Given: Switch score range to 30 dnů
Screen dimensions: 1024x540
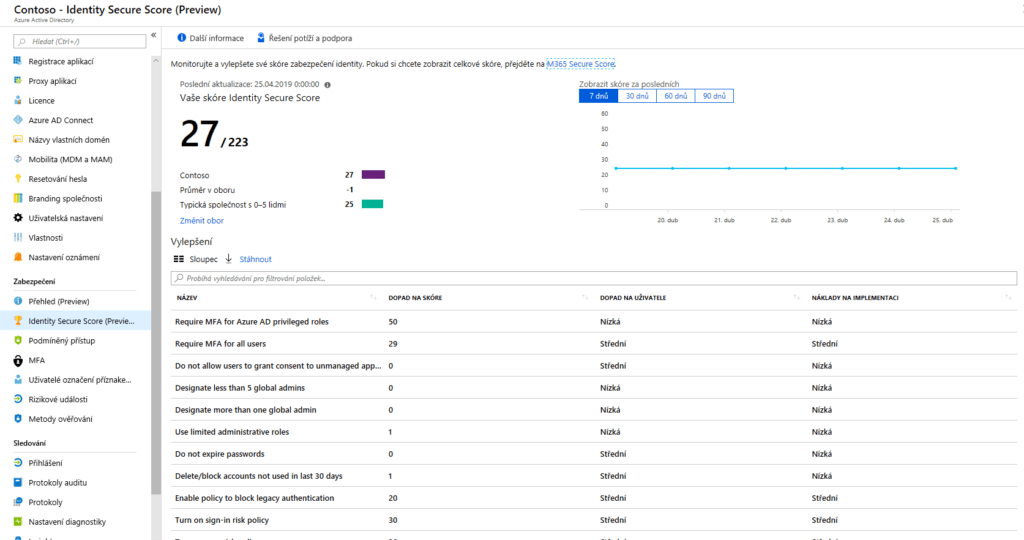Looking at the screenshot, I should [x=637, y=96].
